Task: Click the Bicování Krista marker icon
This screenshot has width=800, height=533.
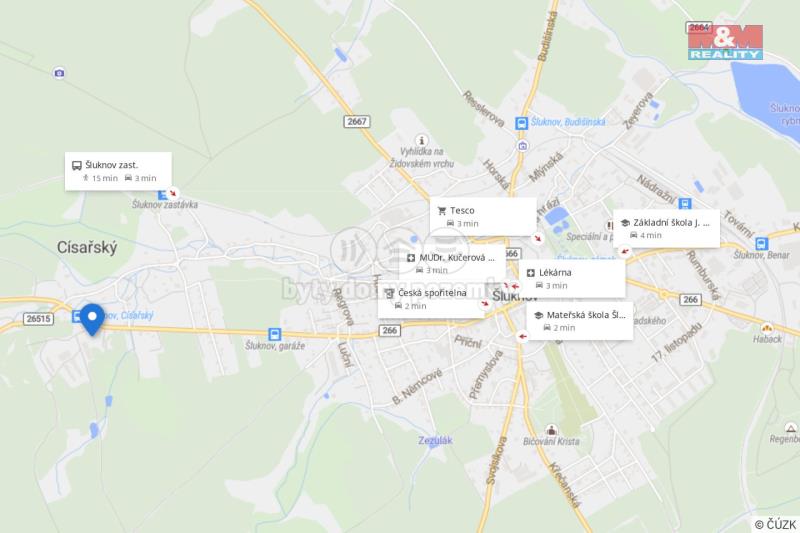Action: 551,429
